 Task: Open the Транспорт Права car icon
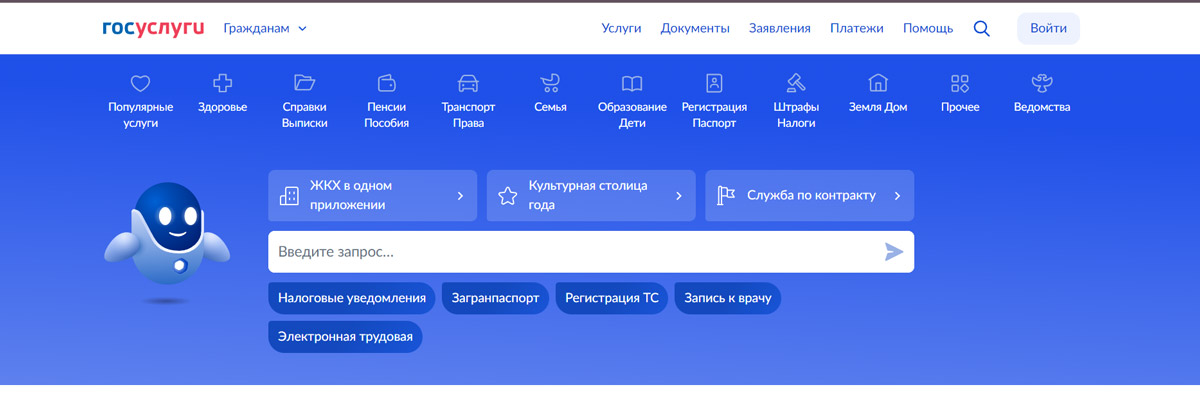(468, 83)
